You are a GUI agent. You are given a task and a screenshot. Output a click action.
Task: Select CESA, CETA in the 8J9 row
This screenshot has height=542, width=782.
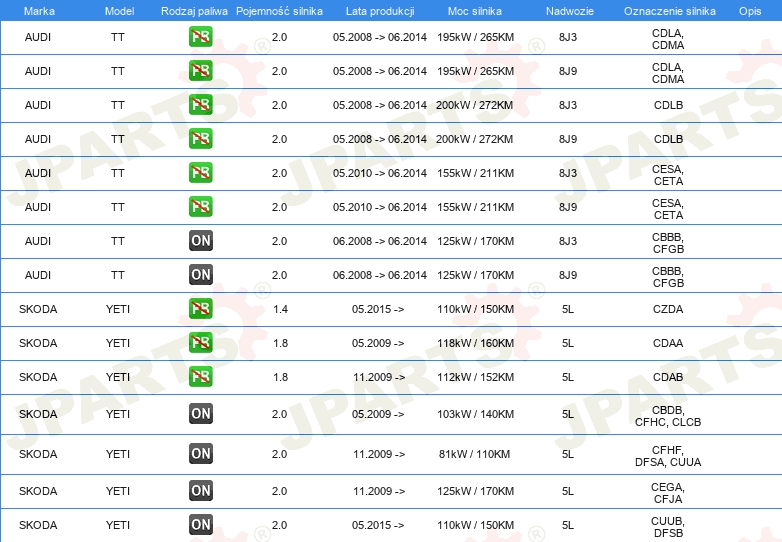668,209
